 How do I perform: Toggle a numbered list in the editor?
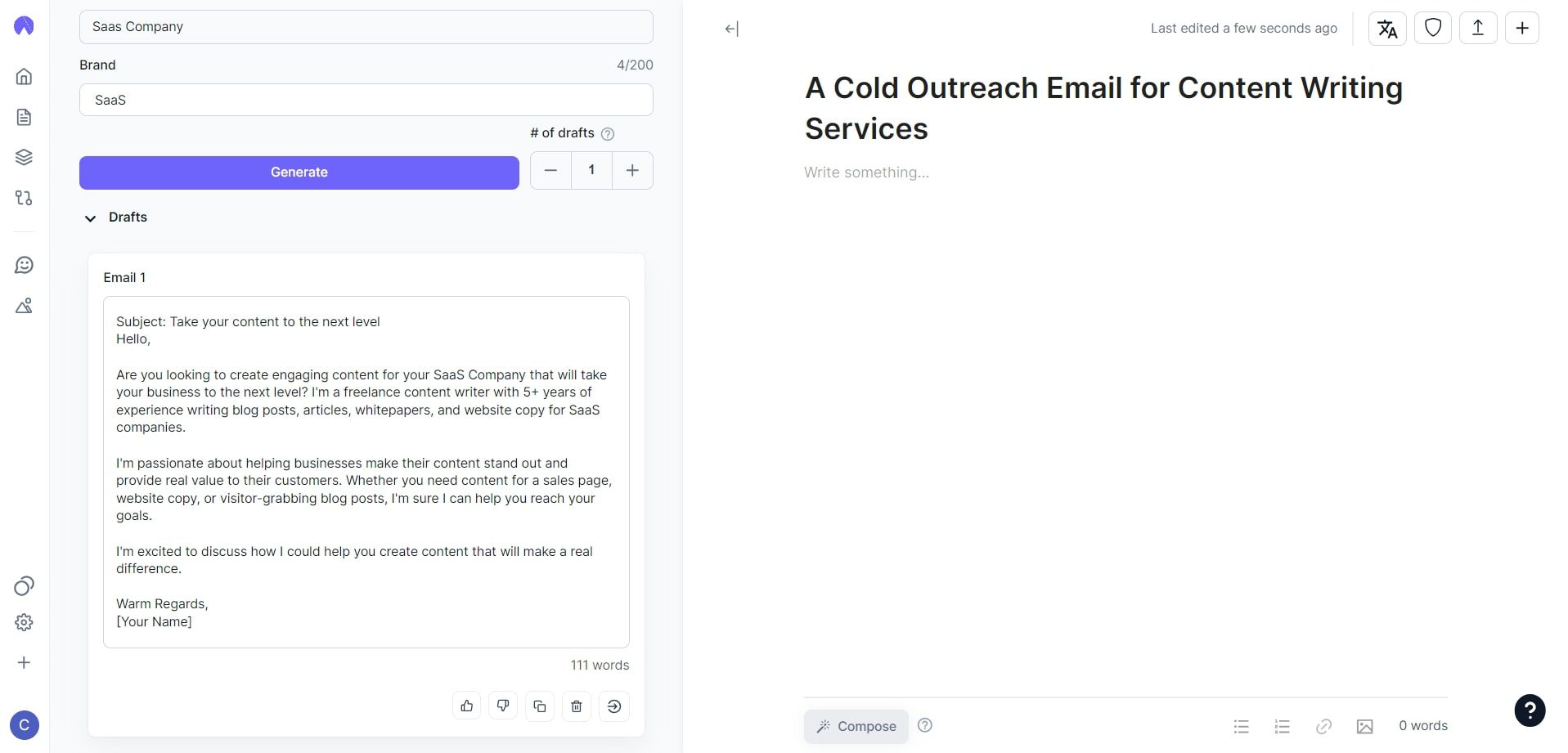[1281, 726]
